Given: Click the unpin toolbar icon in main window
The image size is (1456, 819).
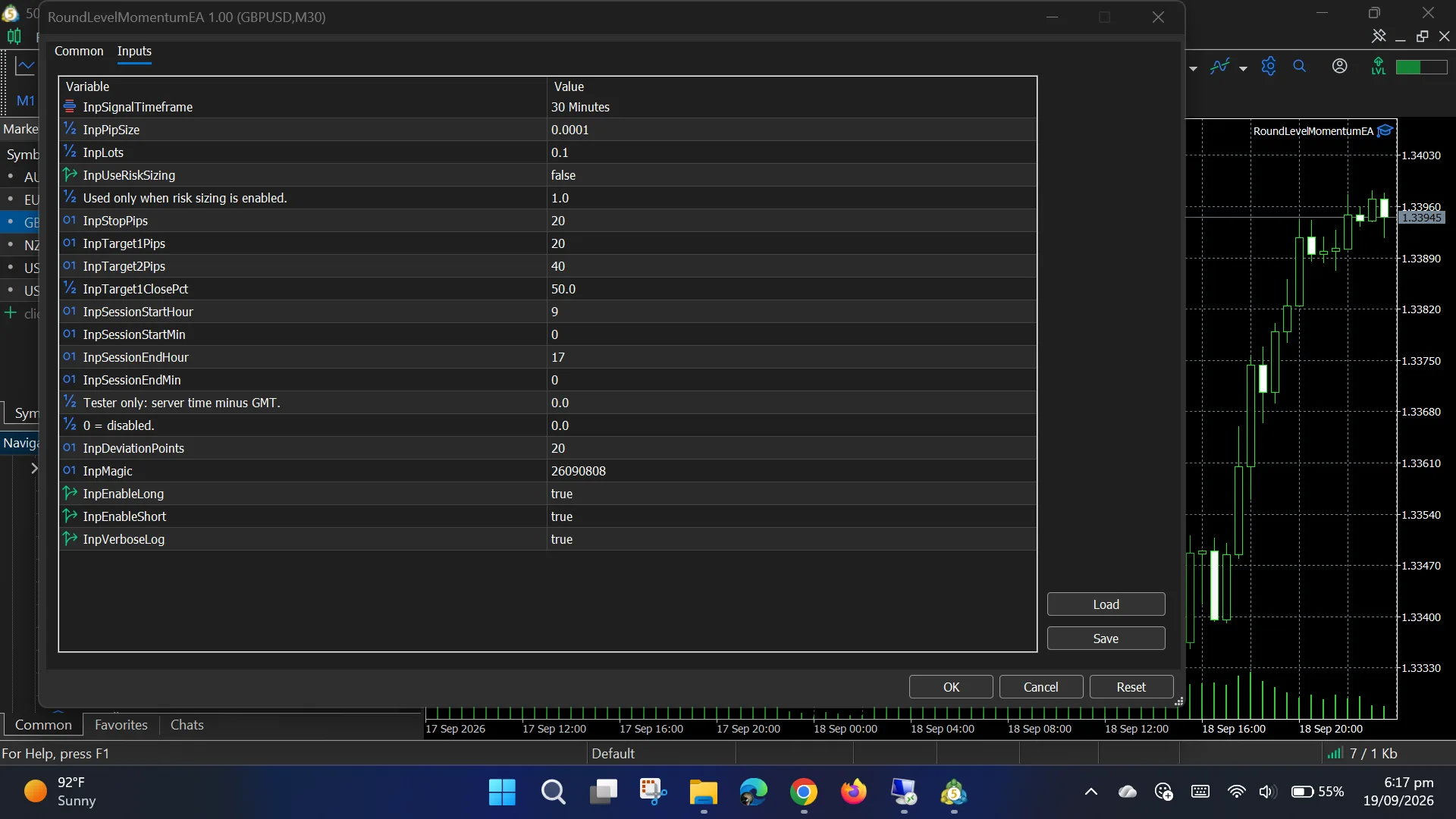Looking at the screenshot, I should point(1379,36).
